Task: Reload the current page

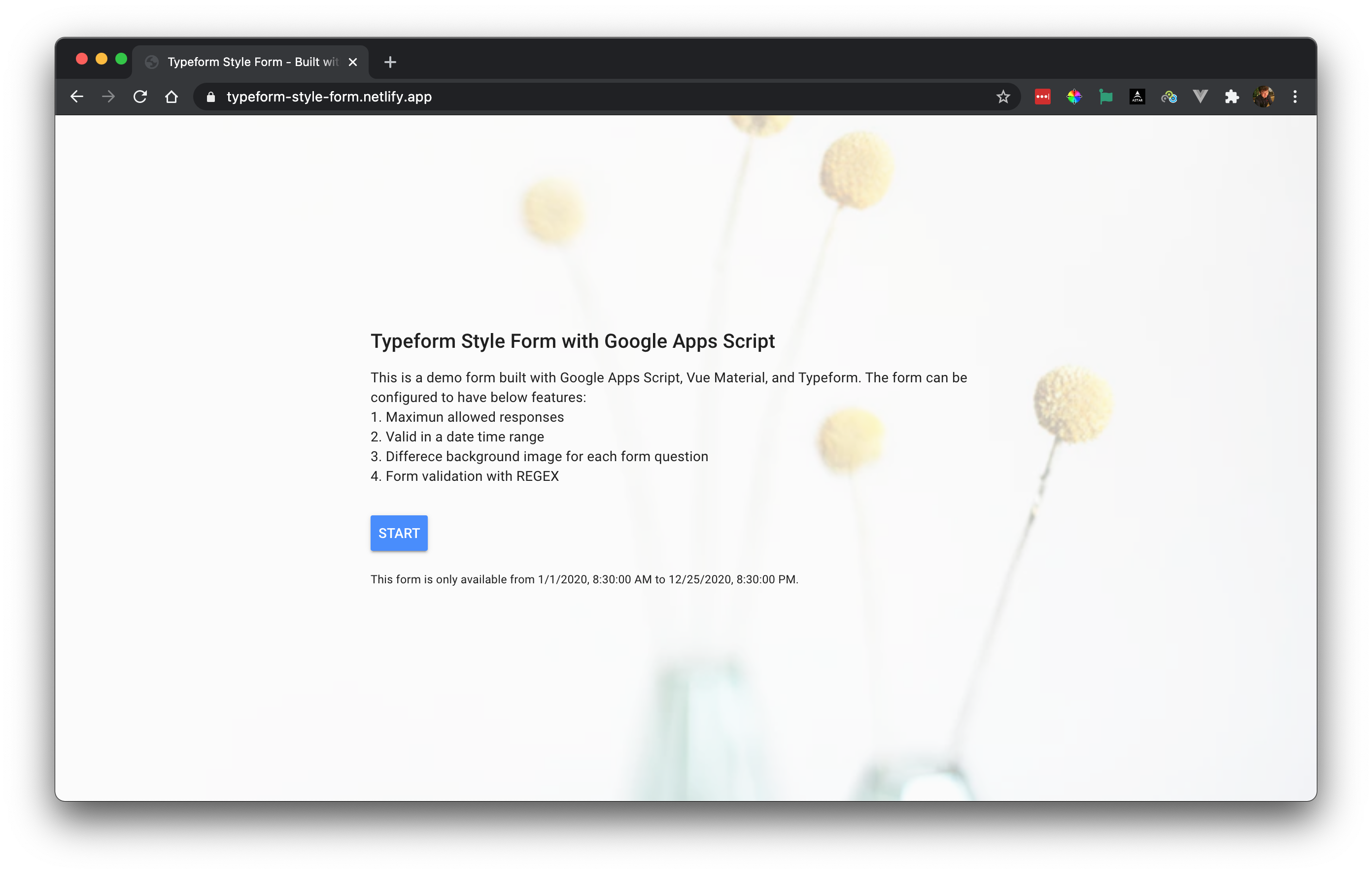Action: click(x=140, y=97)
